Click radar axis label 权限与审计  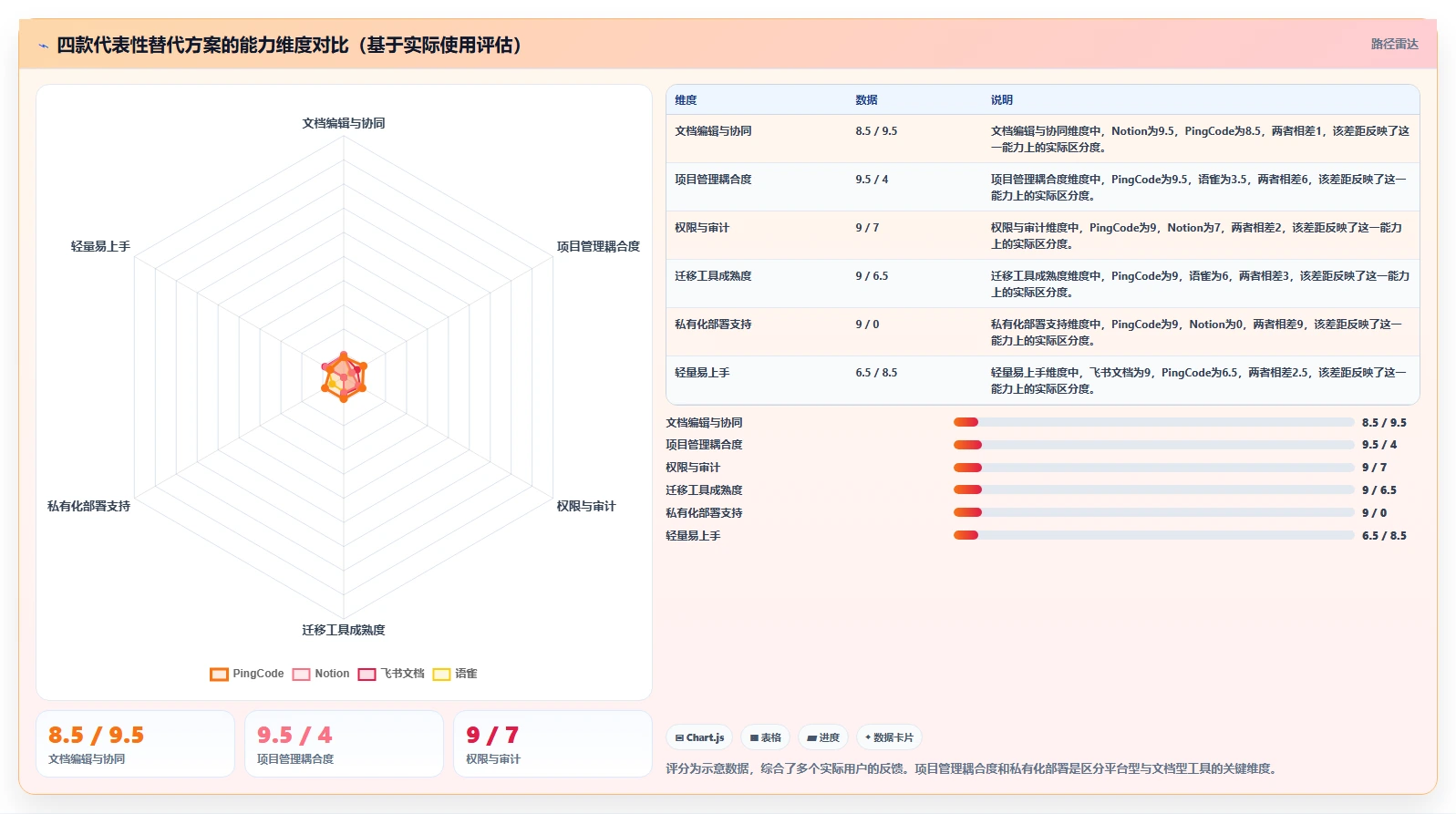[x=586, y=506]
